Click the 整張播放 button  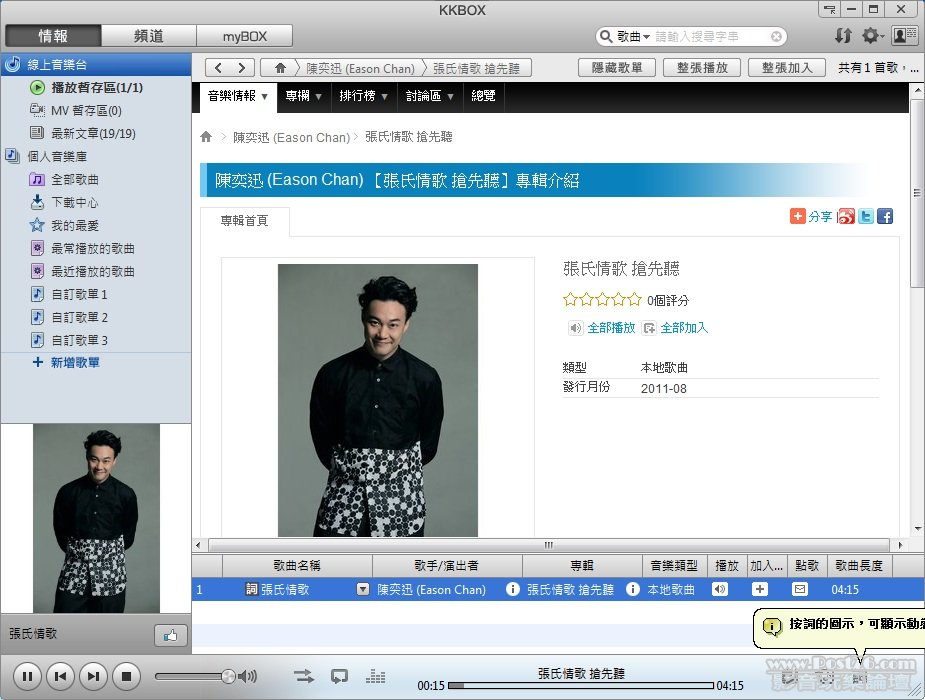[702, 68]
